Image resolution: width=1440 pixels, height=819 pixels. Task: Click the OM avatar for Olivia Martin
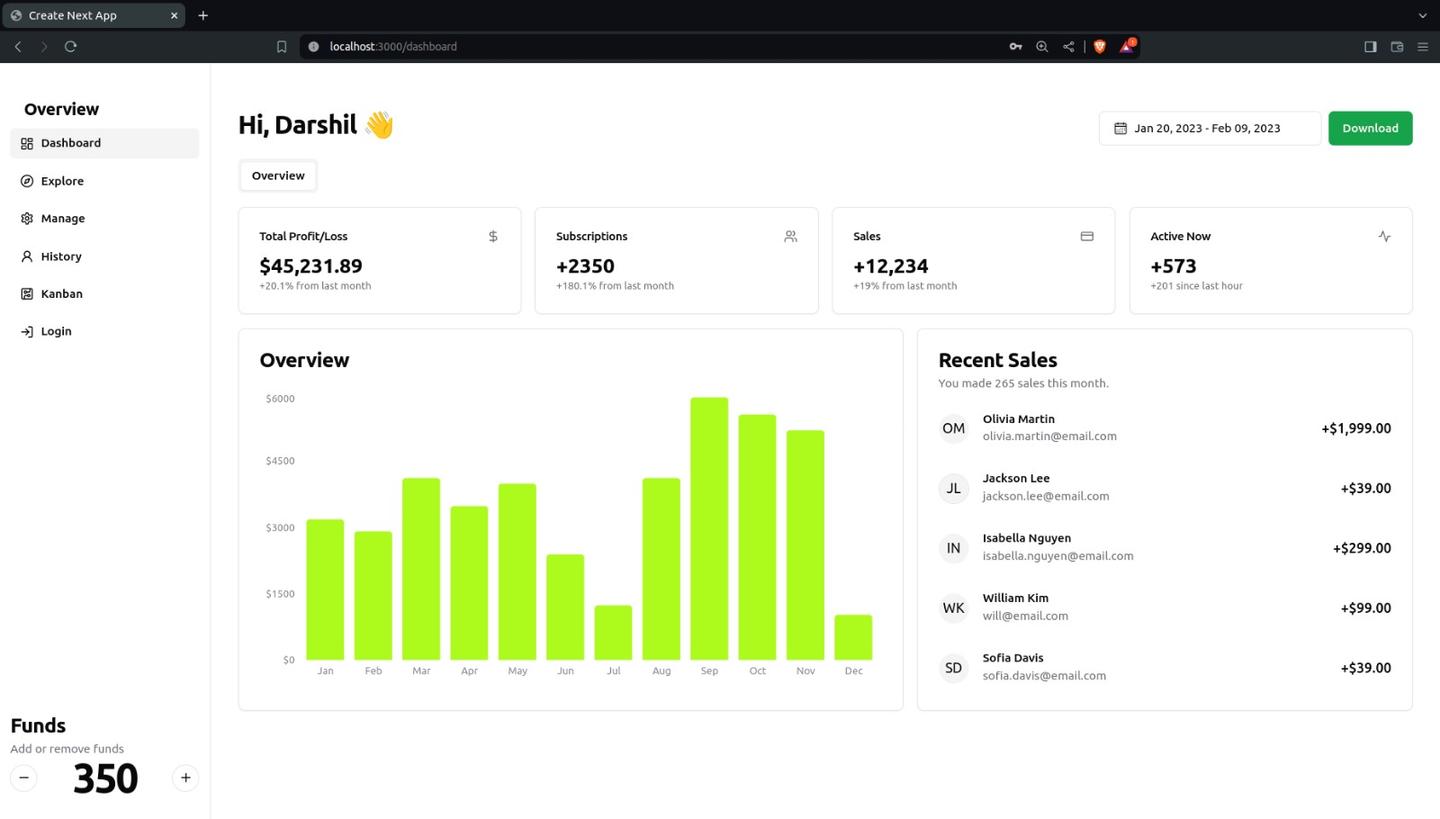(x=954, y=428)
